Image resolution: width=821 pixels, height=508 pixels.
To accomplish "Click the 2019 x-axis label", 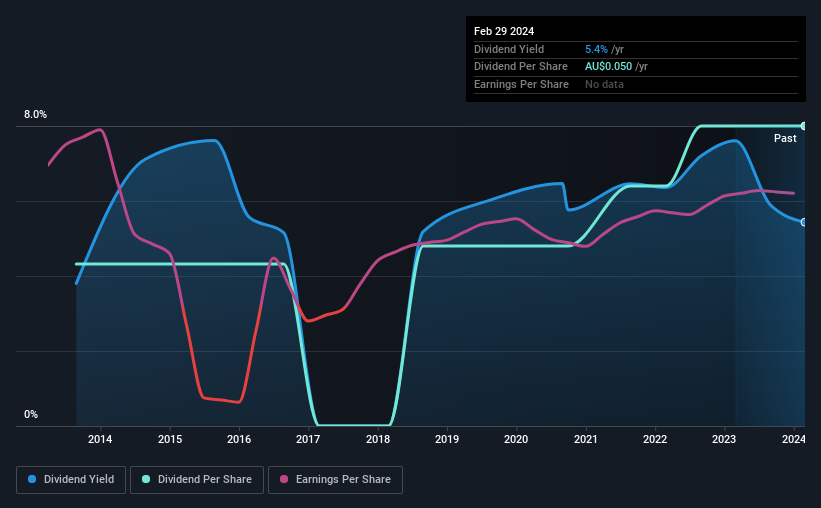I will coord(447,439).
